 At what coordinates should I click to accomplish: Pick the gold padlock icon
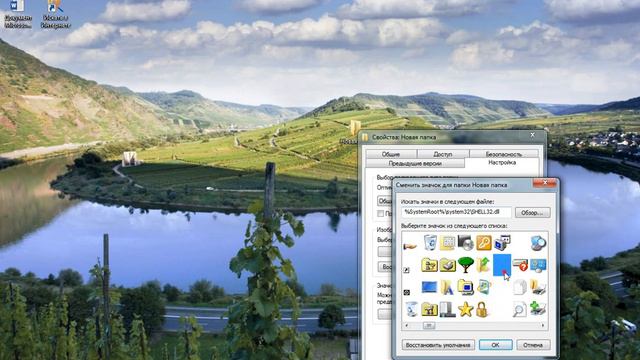pyautogui.click(x=482, y=310)
